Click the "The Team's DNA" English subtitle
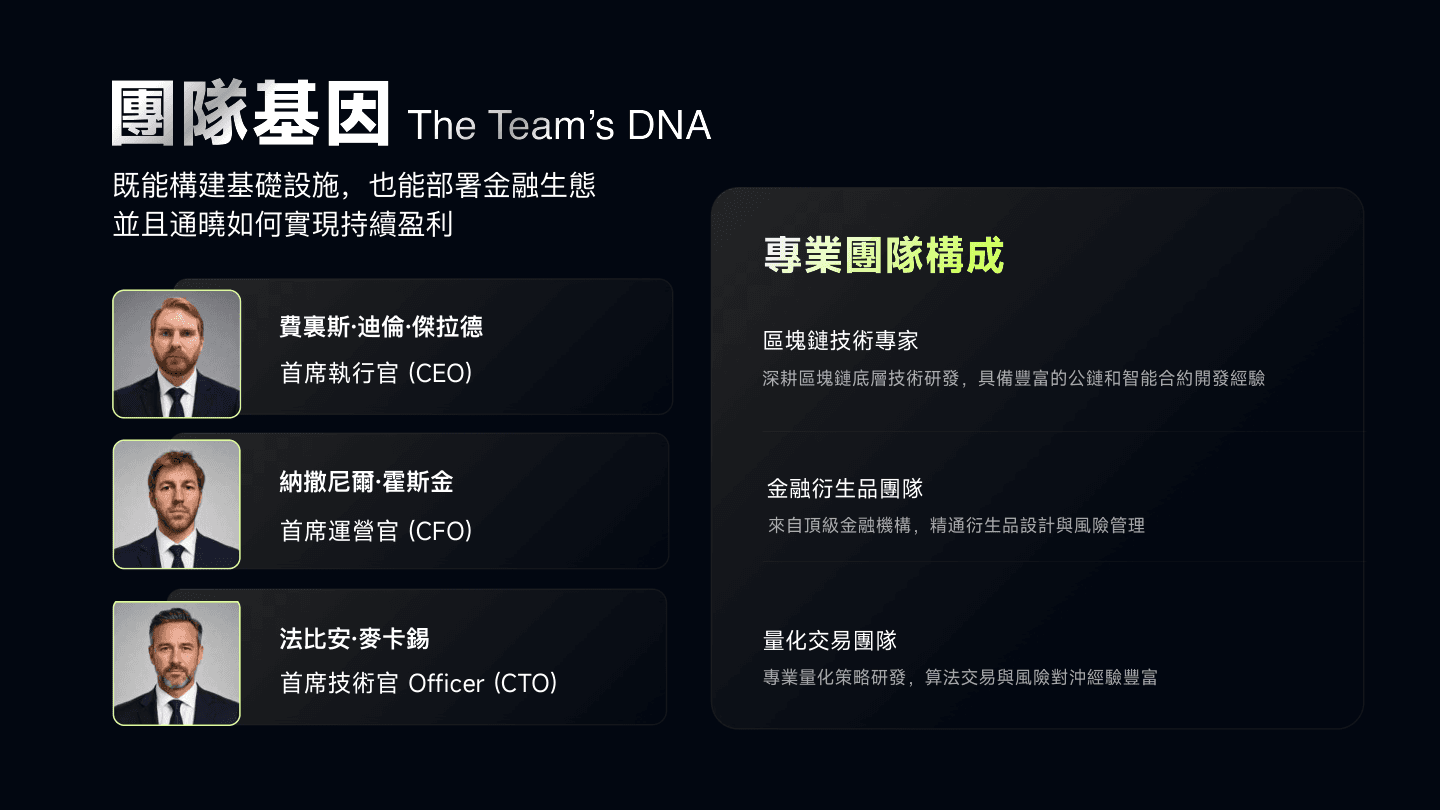Viewport: 1440px width, 810px height. click(x=559, y=125)
